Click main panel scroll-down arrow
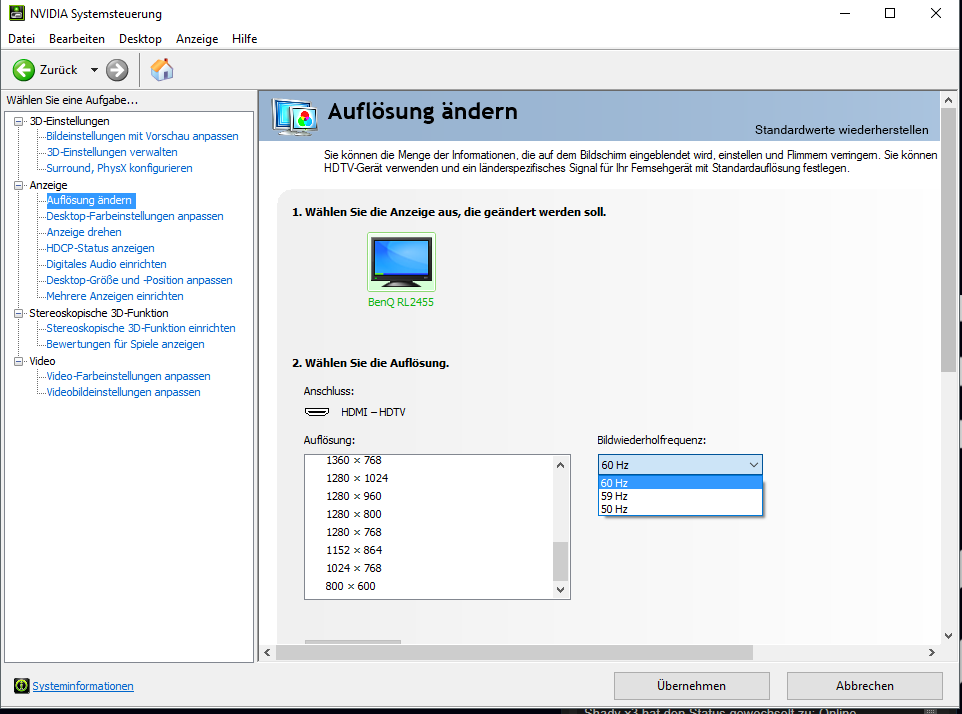962x714 pixels. coord(949,635)
